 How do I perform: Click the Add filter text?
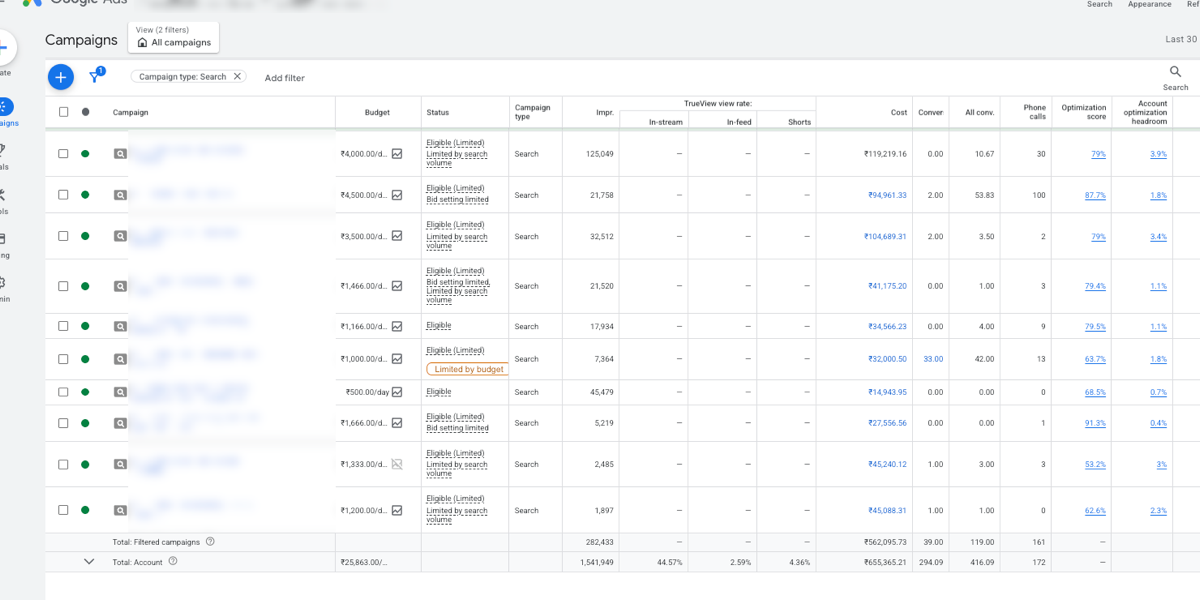285,78
